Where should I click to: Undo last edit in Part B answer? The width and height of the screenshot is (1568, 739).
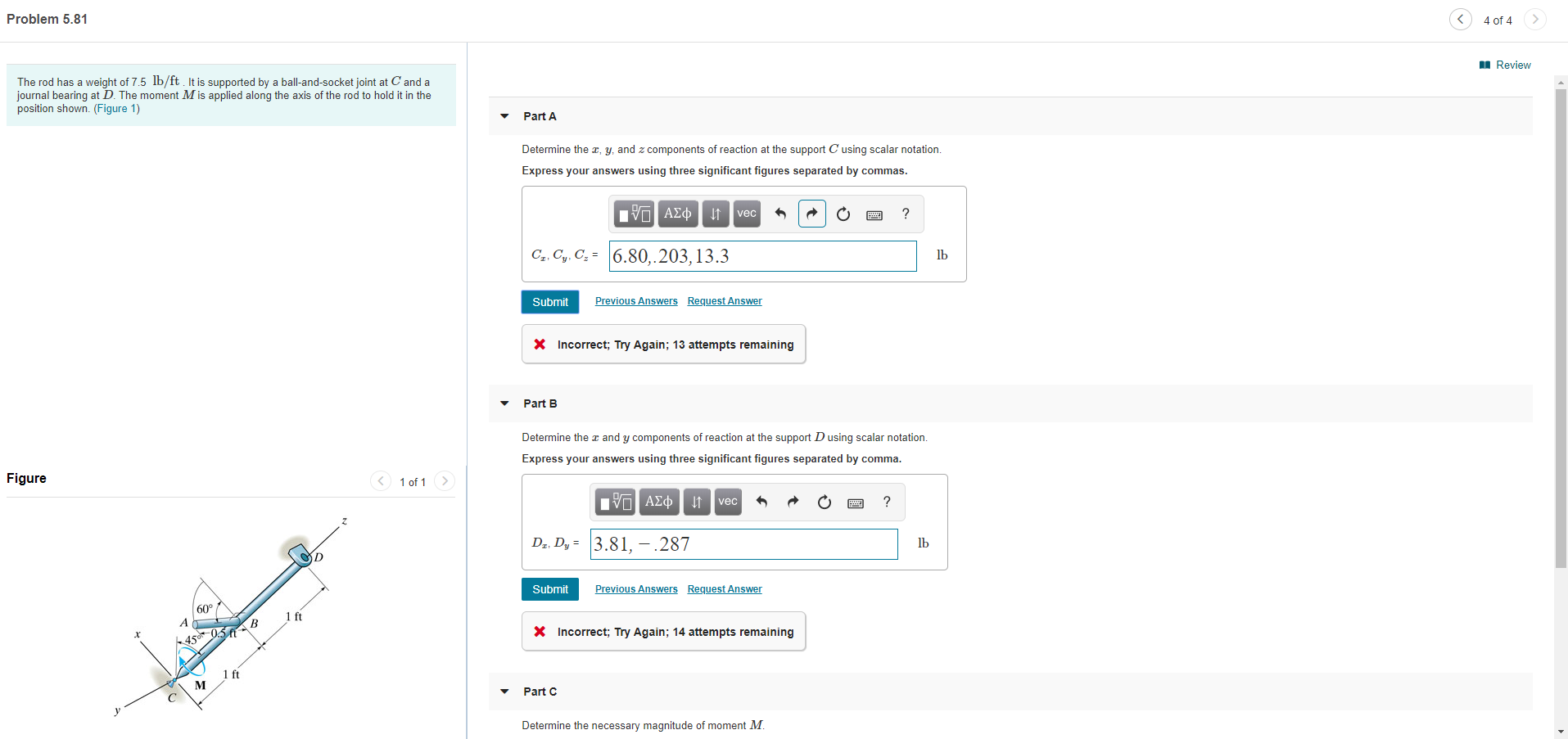[761, 502]
